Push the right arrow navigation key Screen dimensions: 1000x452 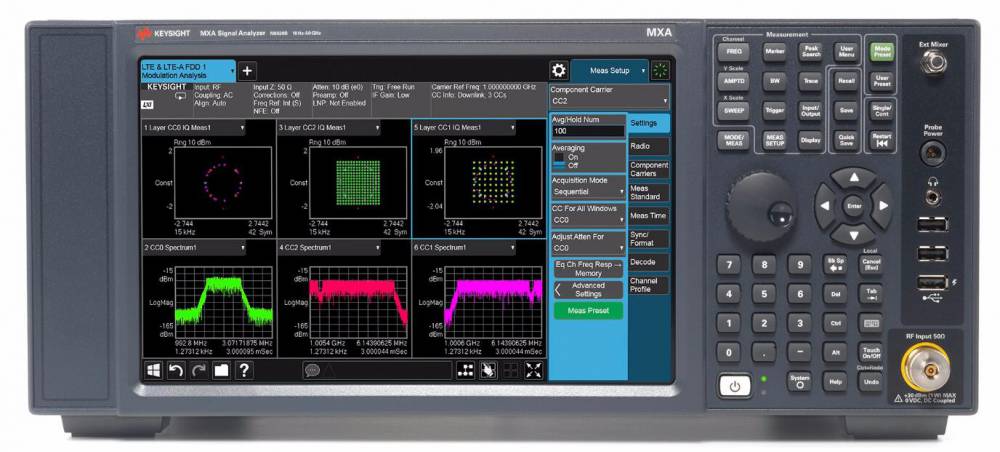[x=883, y=206]
